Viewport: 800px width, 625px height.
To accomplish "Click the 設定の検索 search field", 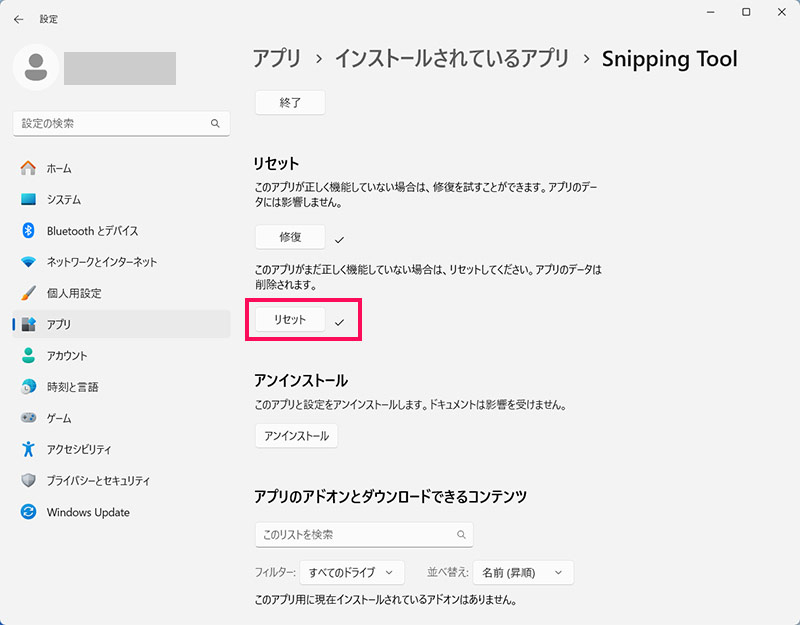I will (x=113, y=123).
